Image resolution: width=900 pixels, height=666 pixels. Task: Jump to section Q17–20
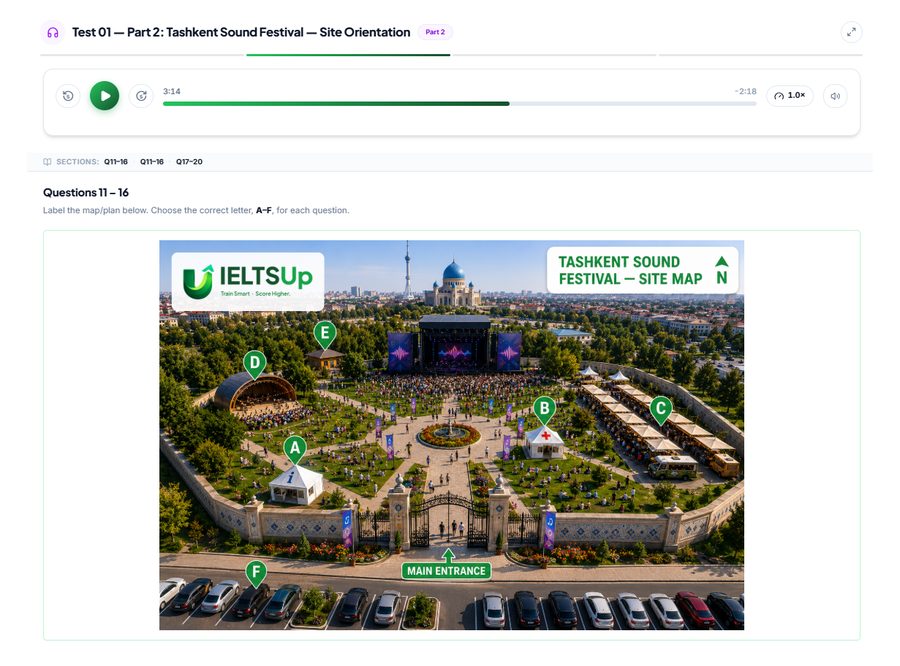189,162
